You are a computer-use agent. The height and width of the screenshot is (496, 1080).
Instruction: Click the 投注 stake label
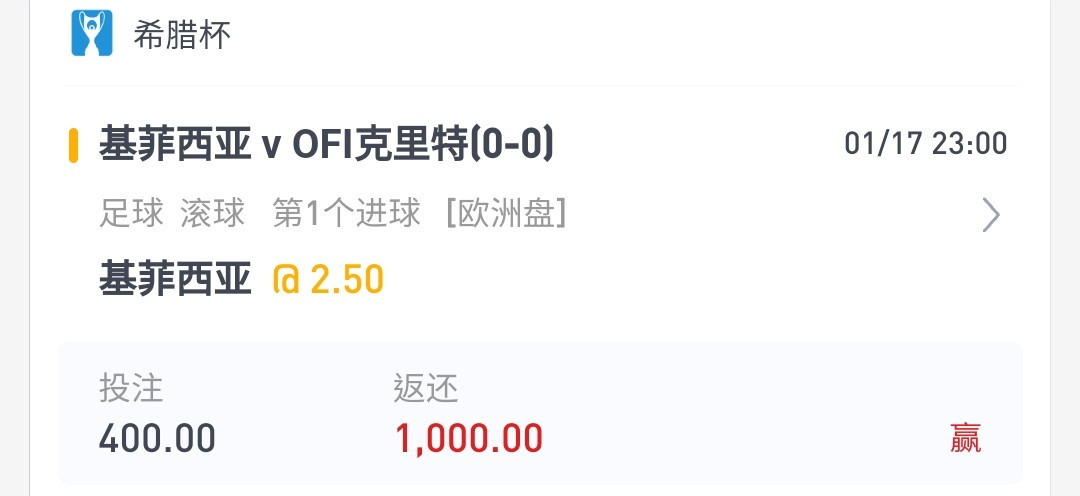tap(131, 388)
